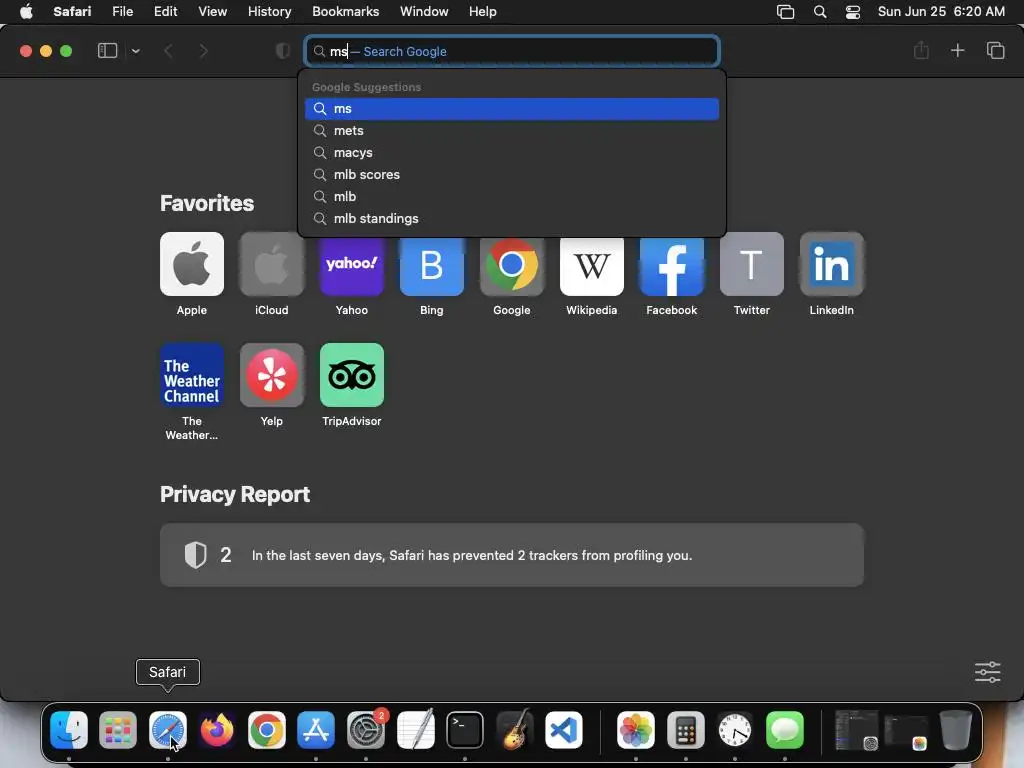
Task: Open the Google favorite
Action: (x=512, y=266)
